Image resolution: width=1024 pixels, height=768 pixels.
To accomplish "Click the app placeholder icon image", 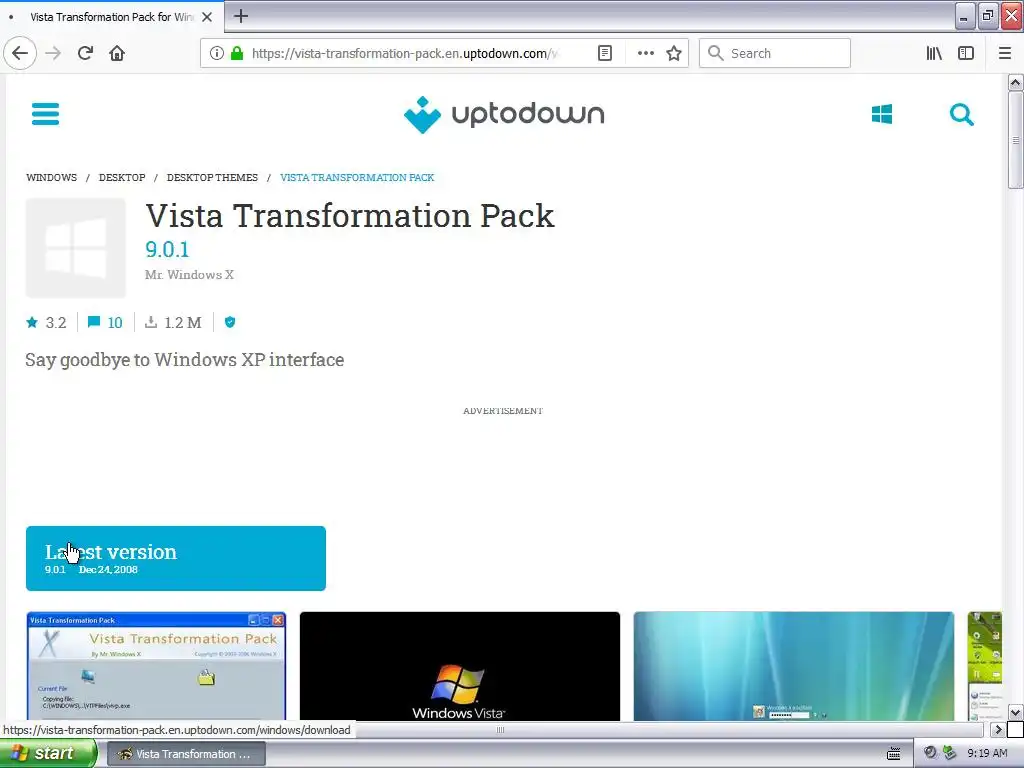I will point(76,248).
